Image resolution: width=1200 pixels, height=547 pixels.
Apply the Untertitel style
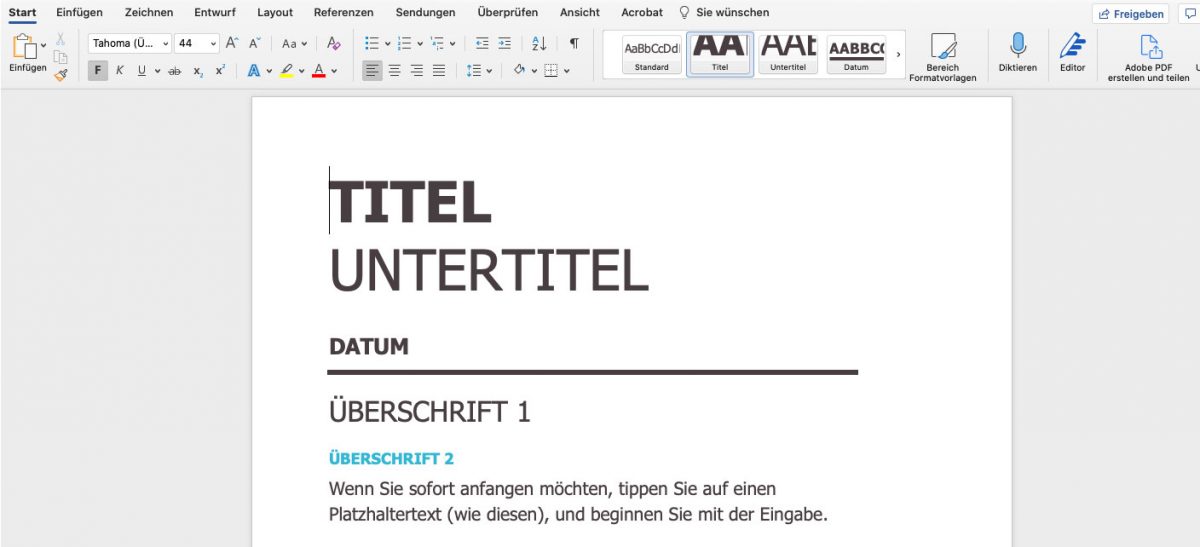(787, 53)
